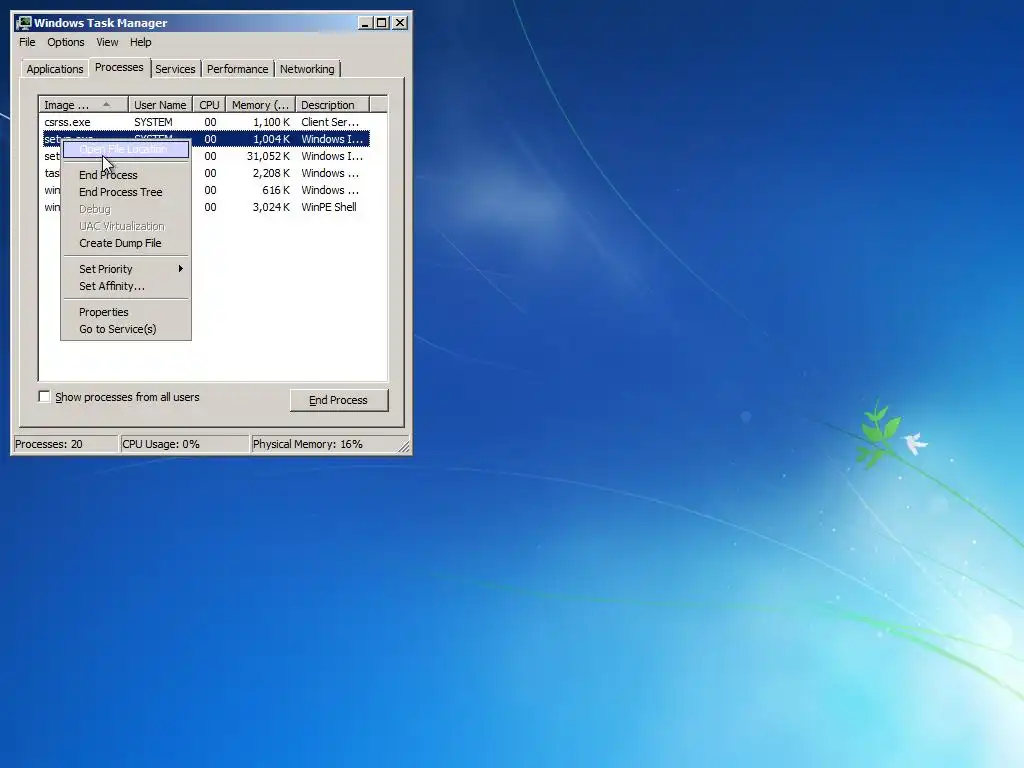This screenshot has width=1024, height=768.
Task: Select the Processes tab
Action: click(x=119, y=67)
